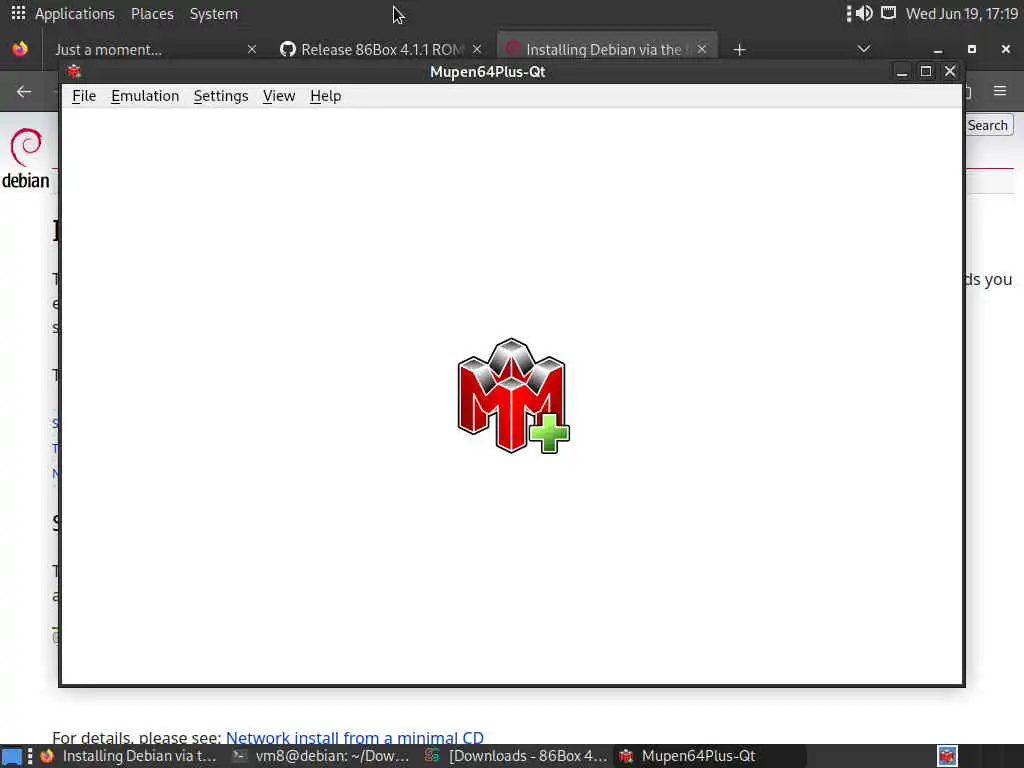Open the Emulation menu
The width and height of the screenshot is (1024, 768).
pyautogui.click(x=145, y=96)
